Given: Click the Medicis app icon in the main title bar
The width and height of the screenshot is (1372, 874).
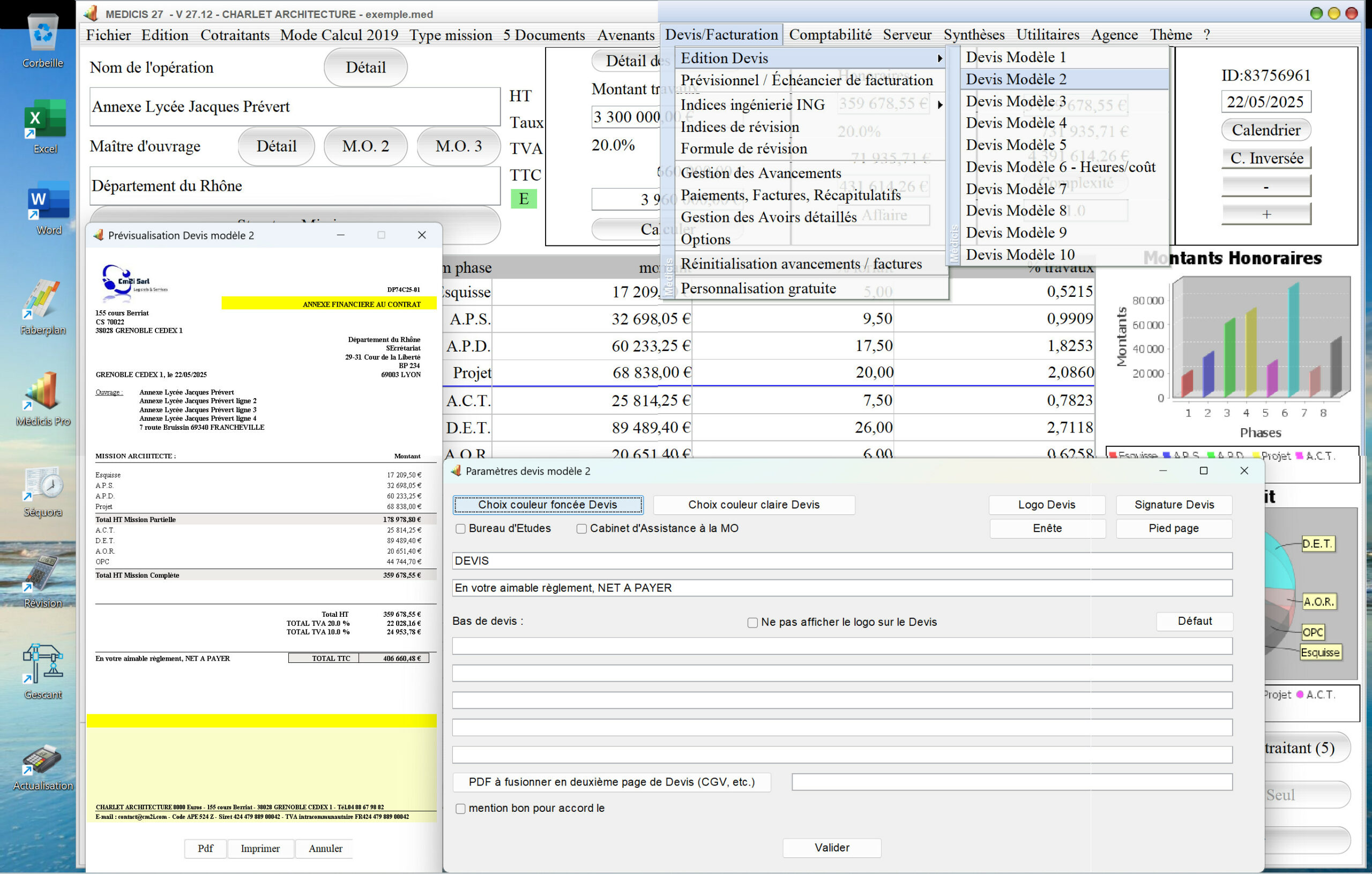Looking at the screenshot, I should click(x=91, y=13).
